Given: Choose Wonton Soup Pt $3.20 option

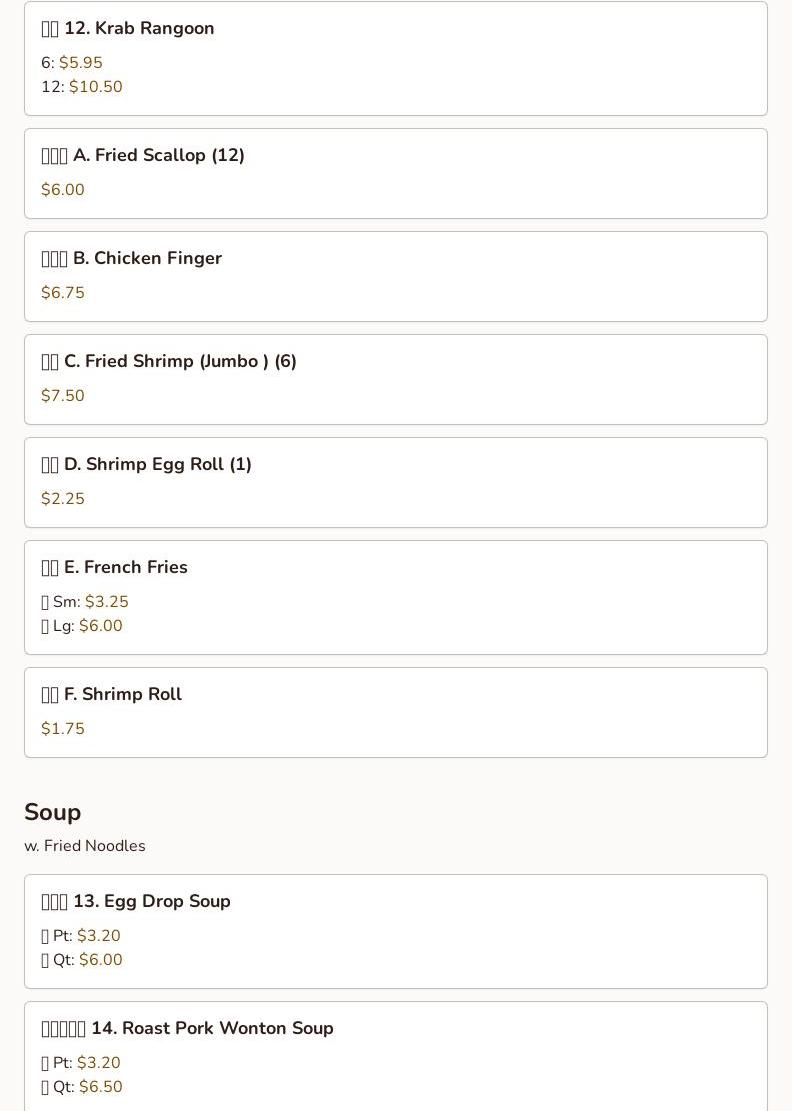Looking at the screenshot, I should tap(81, 1062).
